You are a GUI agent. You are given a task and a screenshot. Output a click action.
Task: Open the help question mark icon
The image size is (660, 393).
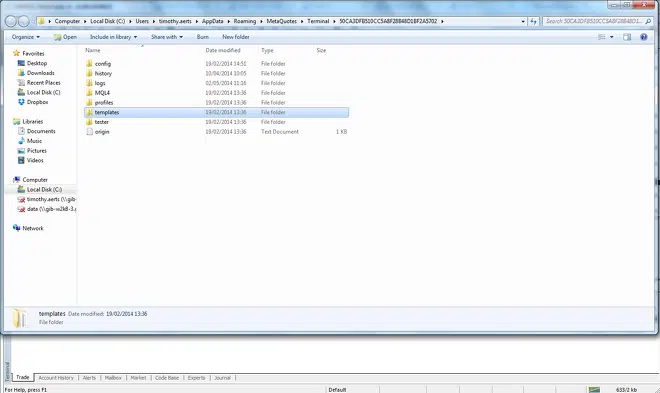click(x=644, y=37)
